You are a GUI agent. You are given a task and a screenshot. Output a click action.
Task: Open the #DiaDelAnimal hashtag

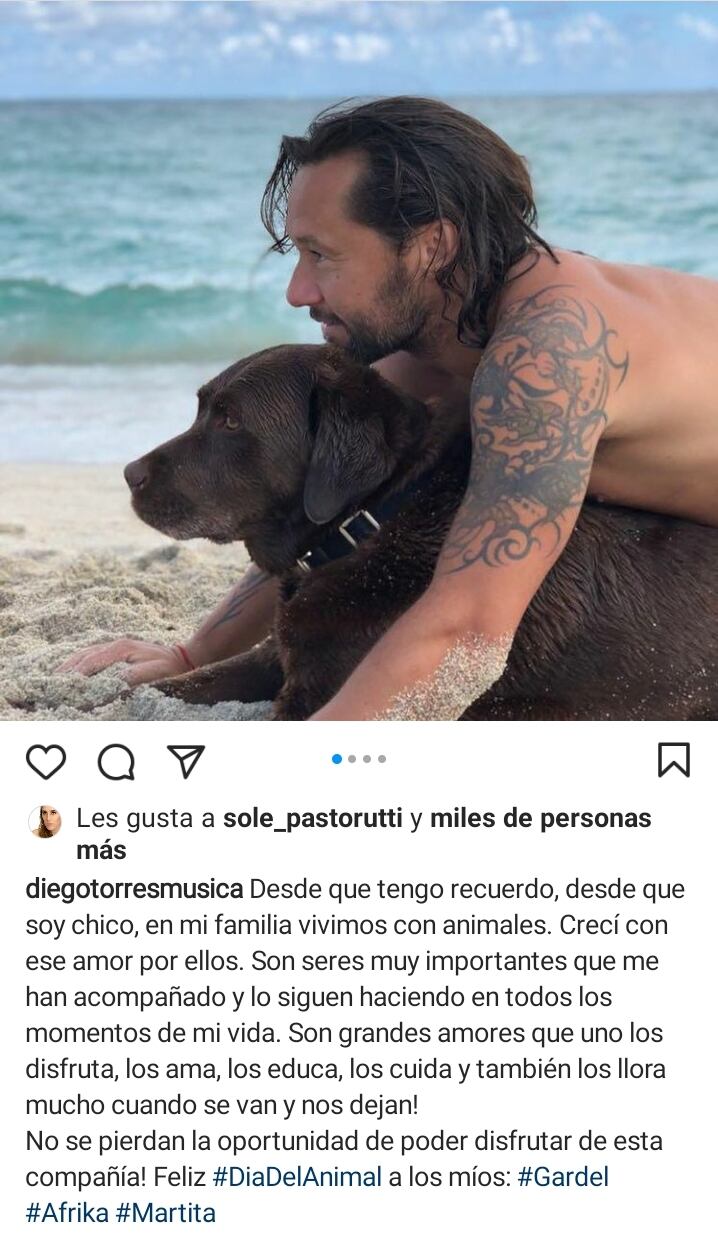tap(297, 1177)
